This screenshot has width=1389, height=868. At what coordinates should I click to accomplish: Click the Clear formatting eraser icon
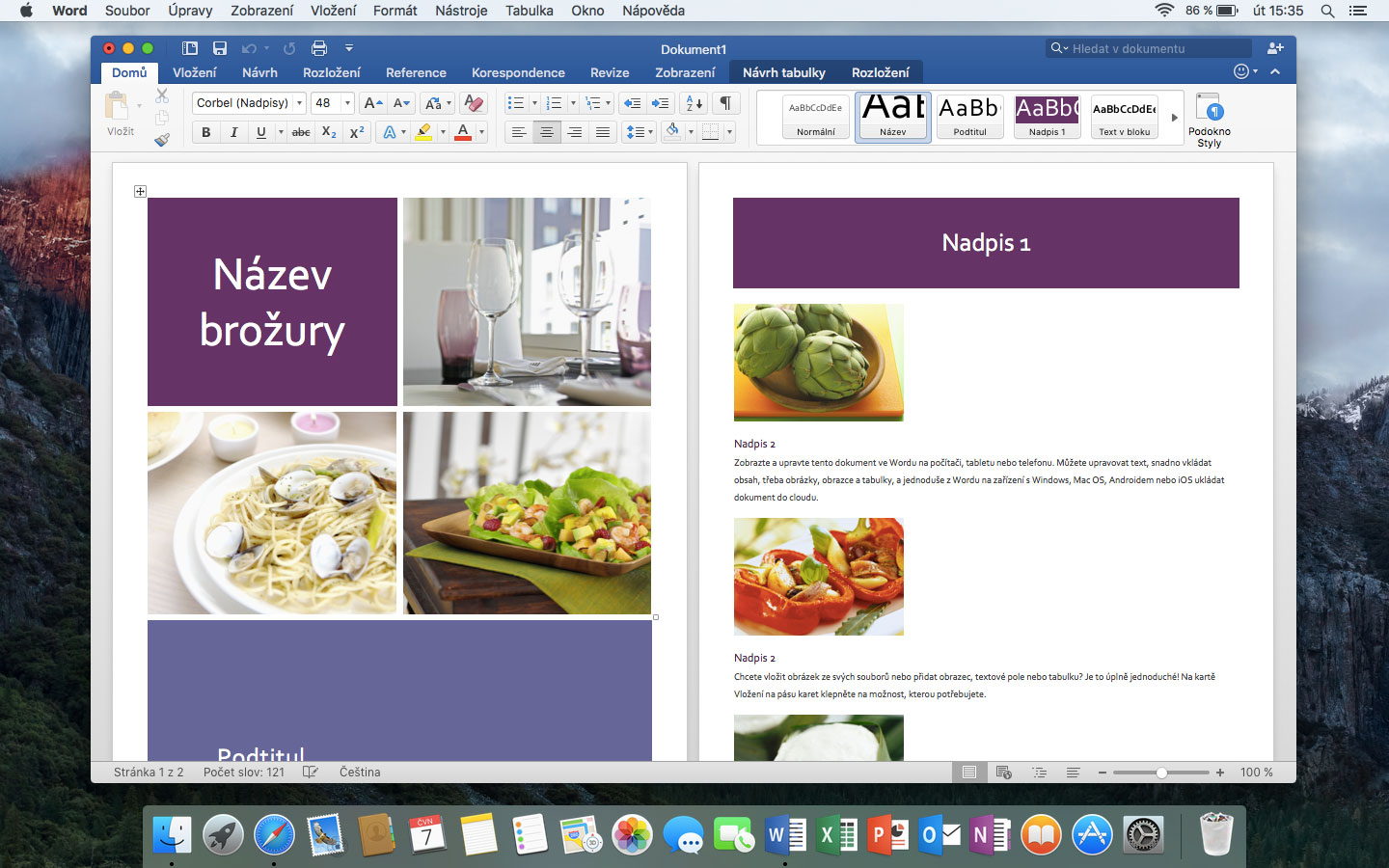coord(473,103)
